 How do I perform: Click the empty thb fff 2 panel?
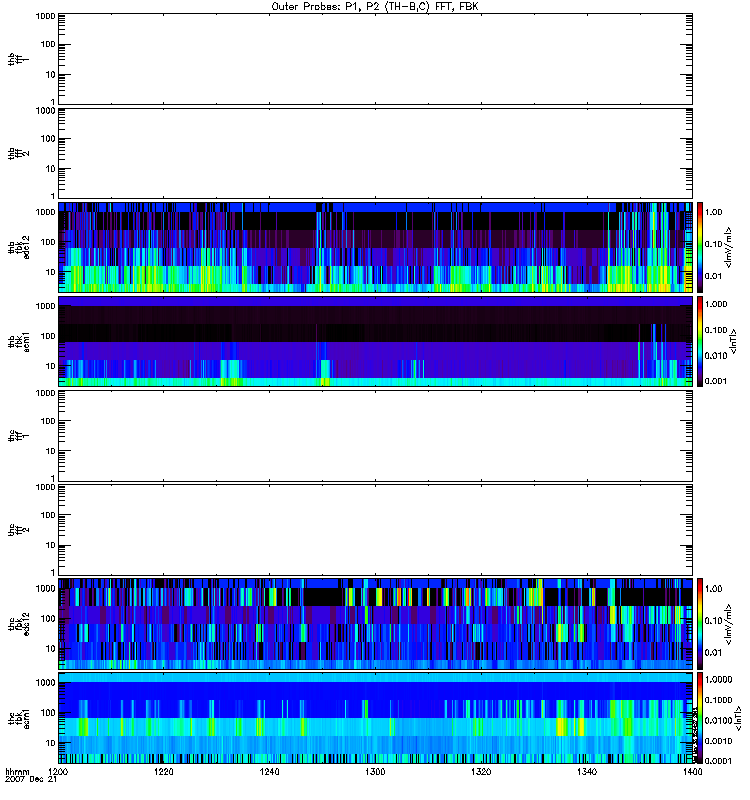[375, 152]
